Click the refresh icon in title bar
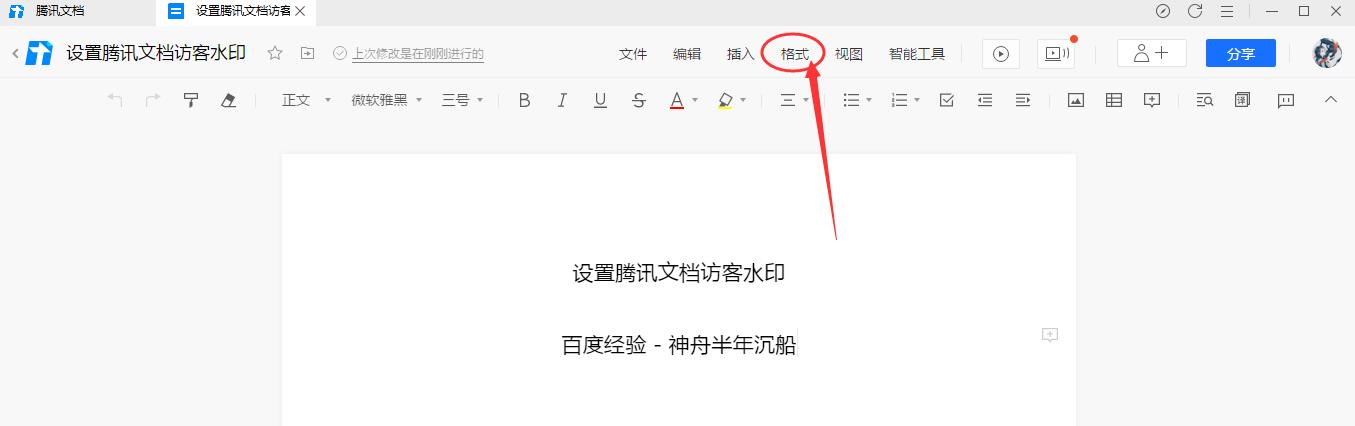Screen dimensions: 1355x426 click(x=1194, y=11)
